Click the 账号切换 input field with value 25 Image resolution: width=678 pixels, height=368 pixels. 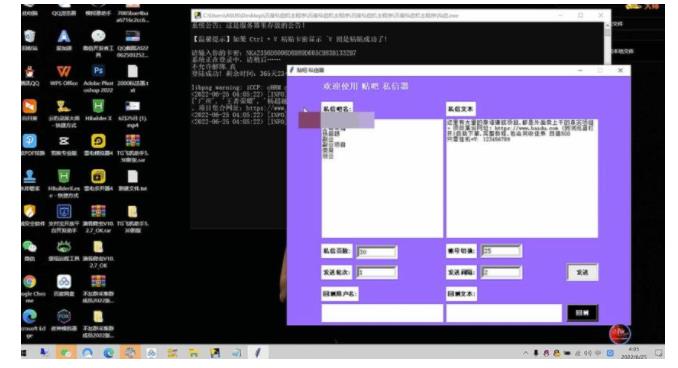[502, 251]
